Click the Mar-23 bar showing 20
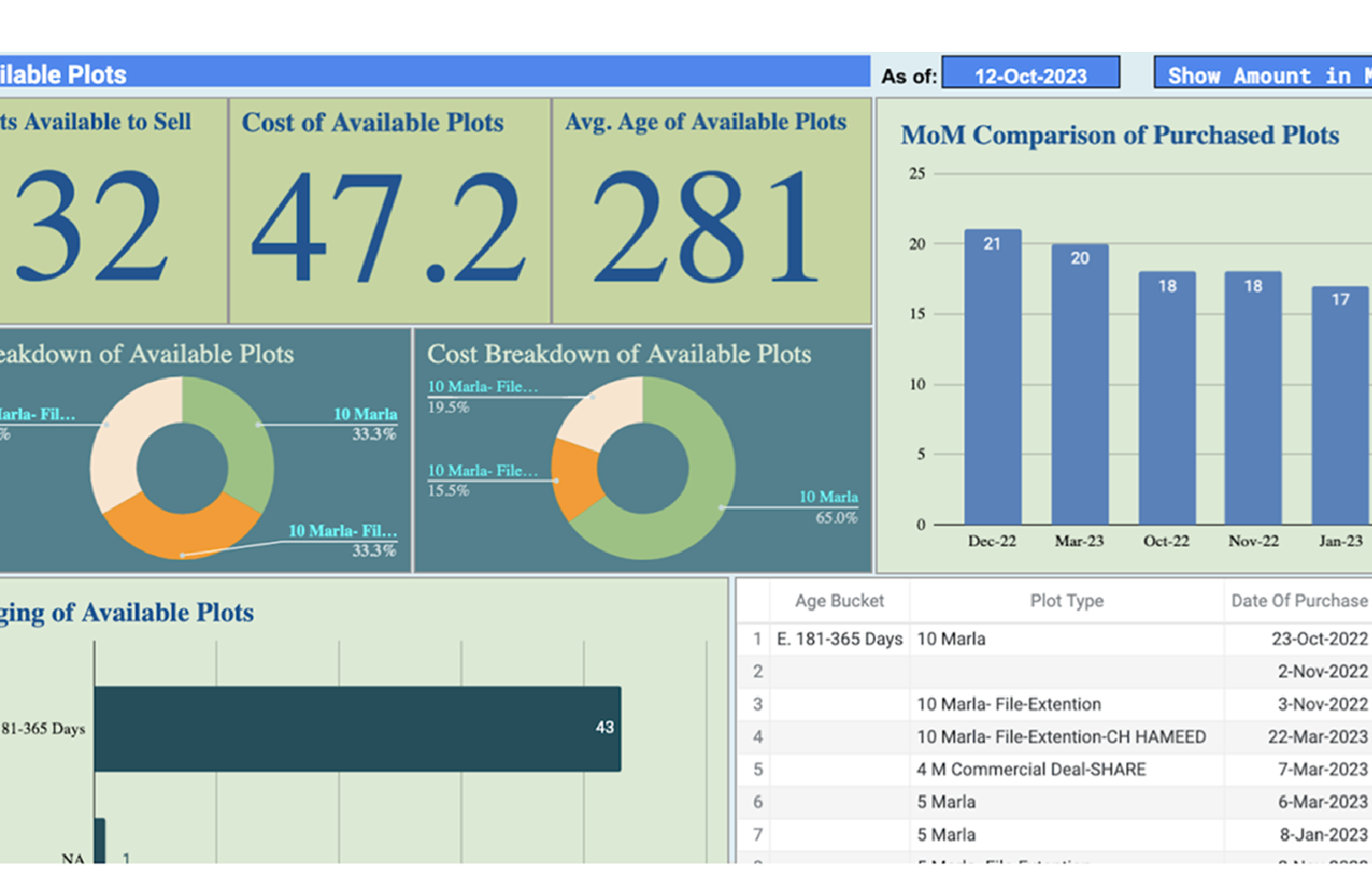This screenshot has width=1372, height=892. tap(1079, 387)
